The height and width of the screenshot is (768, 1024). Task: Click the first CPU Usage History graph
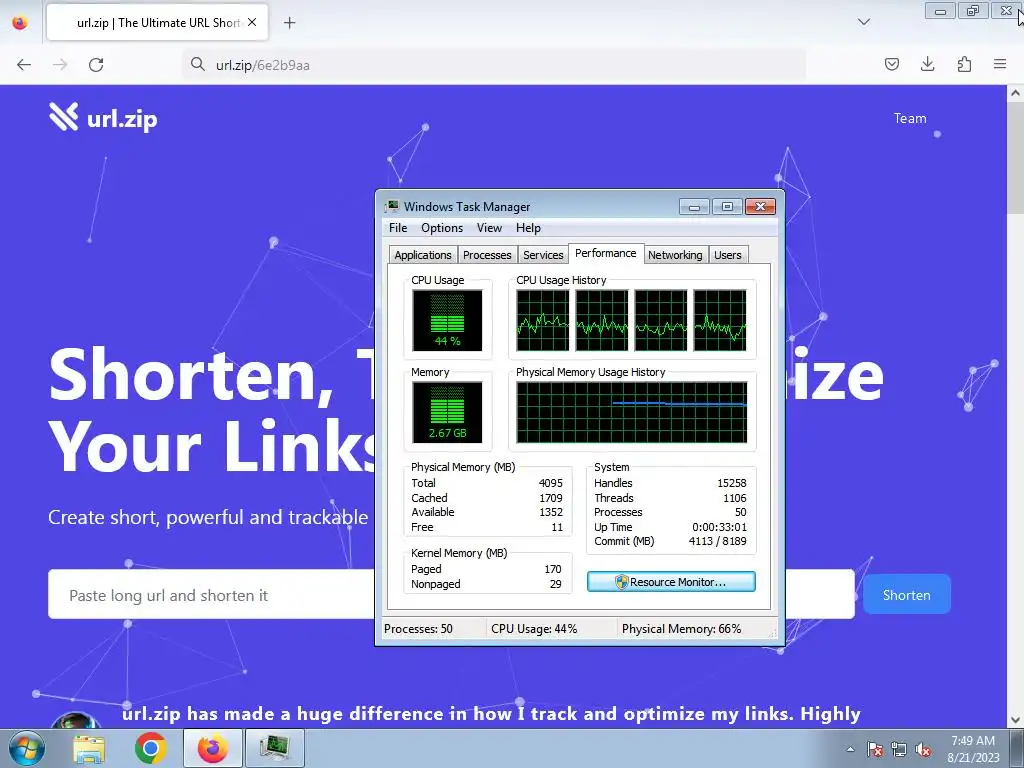point(543,321)
